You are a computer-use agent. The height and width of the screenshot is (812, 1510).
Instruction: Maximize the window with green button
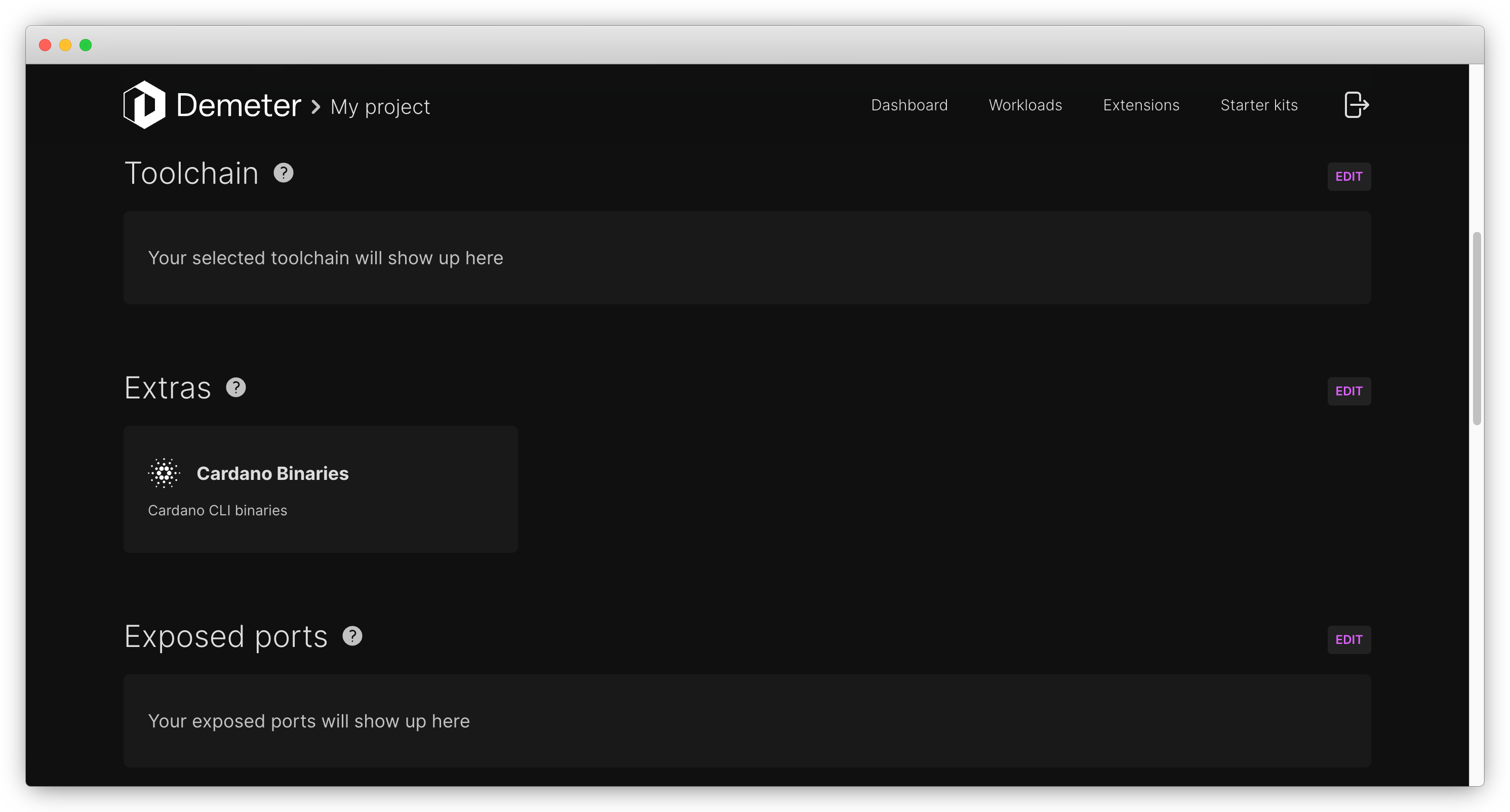coord(86,45)
